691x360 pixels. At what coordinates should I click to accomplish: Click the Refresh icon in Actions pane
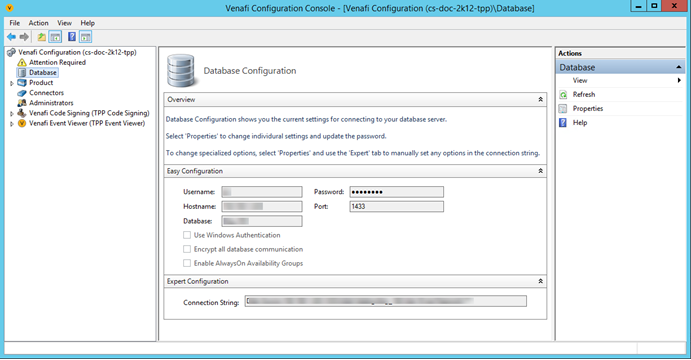click(563, 95)
